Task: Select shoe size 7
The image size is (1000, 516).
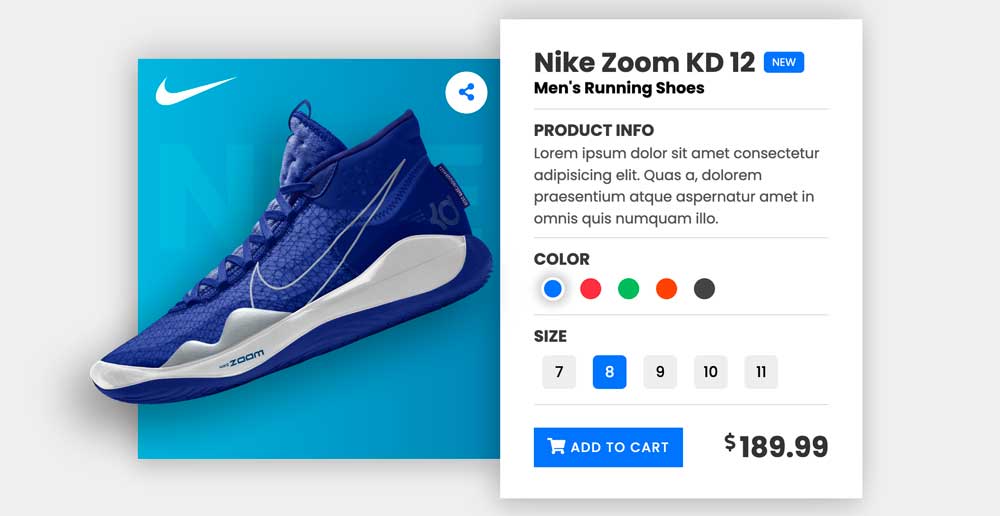Action: [559, 372]
